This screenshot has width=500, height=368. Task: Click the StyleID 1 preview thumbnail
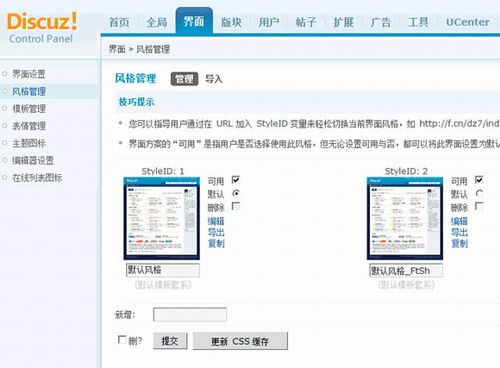162,218
